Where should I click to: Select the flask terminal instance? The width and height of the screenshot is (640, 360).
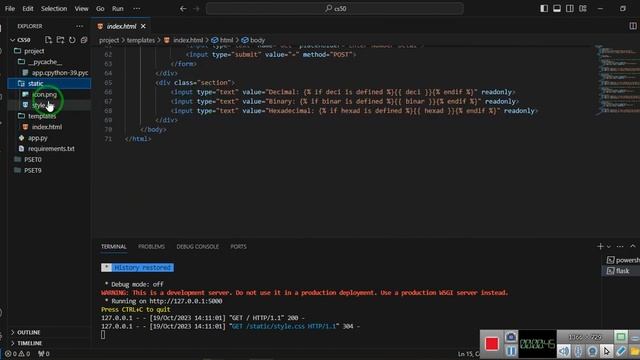click(x=621, y=271)
